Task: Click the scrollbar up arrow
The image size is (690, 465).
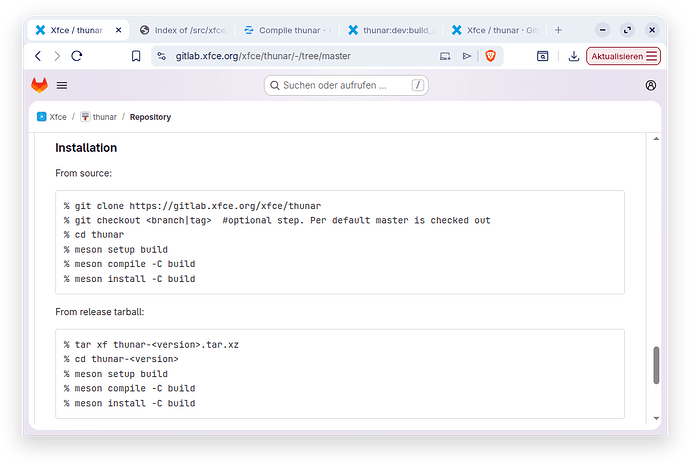Action: (x=656, y=139)
